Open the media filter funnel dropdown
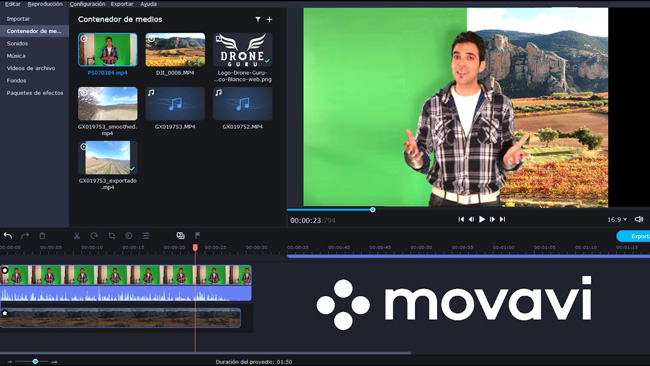Viewport: 650px width, 366px height. coord(258,19)
